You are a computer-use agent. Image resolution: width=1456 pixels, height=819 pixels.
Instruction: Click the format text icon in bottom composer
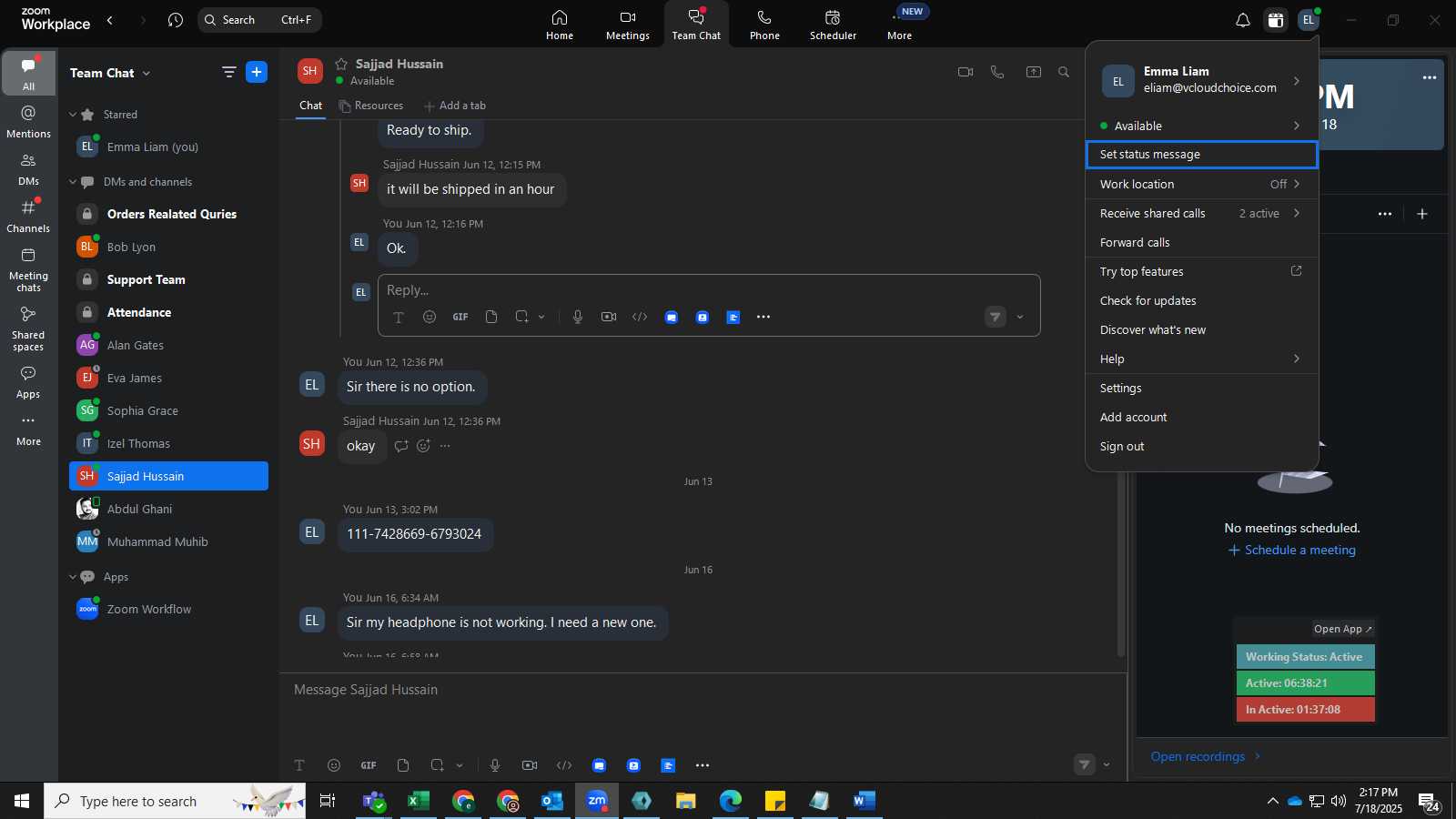click(x=299, y=765)
